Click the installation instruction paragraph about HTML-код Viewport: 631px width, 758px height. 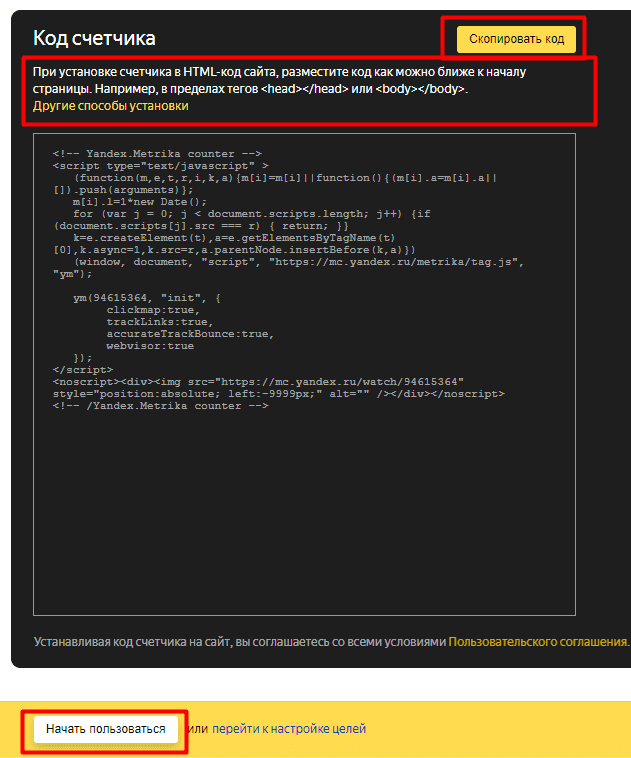pyautogui.click(x=280, y=81)
